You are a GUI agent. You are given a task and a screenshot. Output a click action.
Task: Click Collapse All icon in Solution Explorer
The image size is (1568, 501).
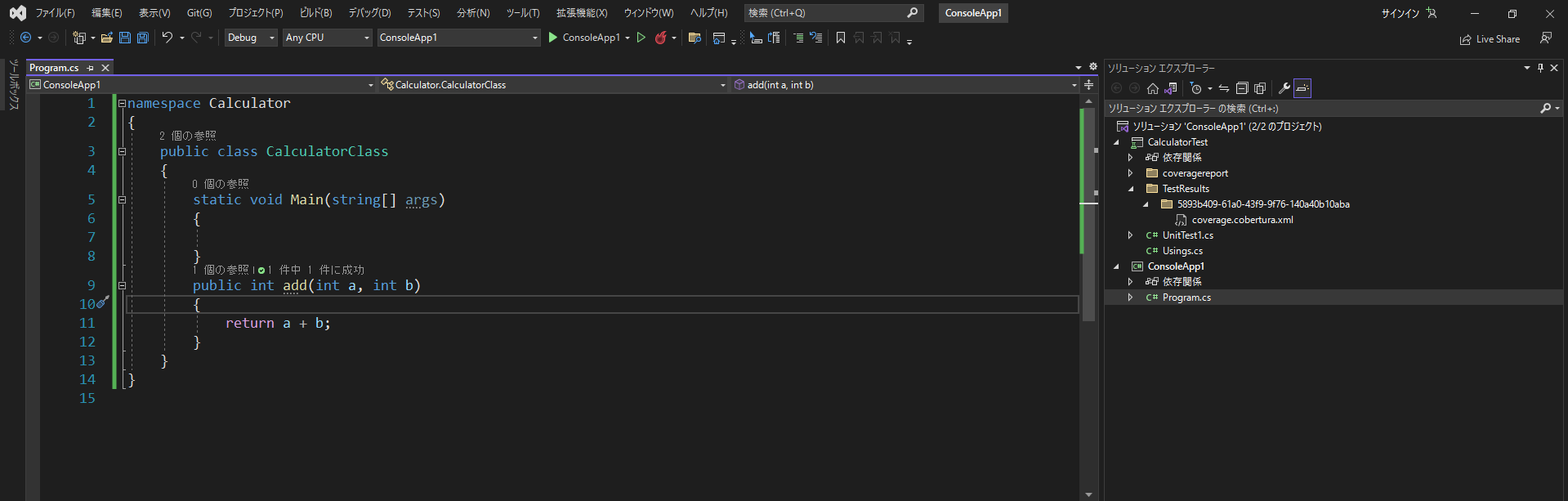pyautogui.click(x=1242, y=88)
